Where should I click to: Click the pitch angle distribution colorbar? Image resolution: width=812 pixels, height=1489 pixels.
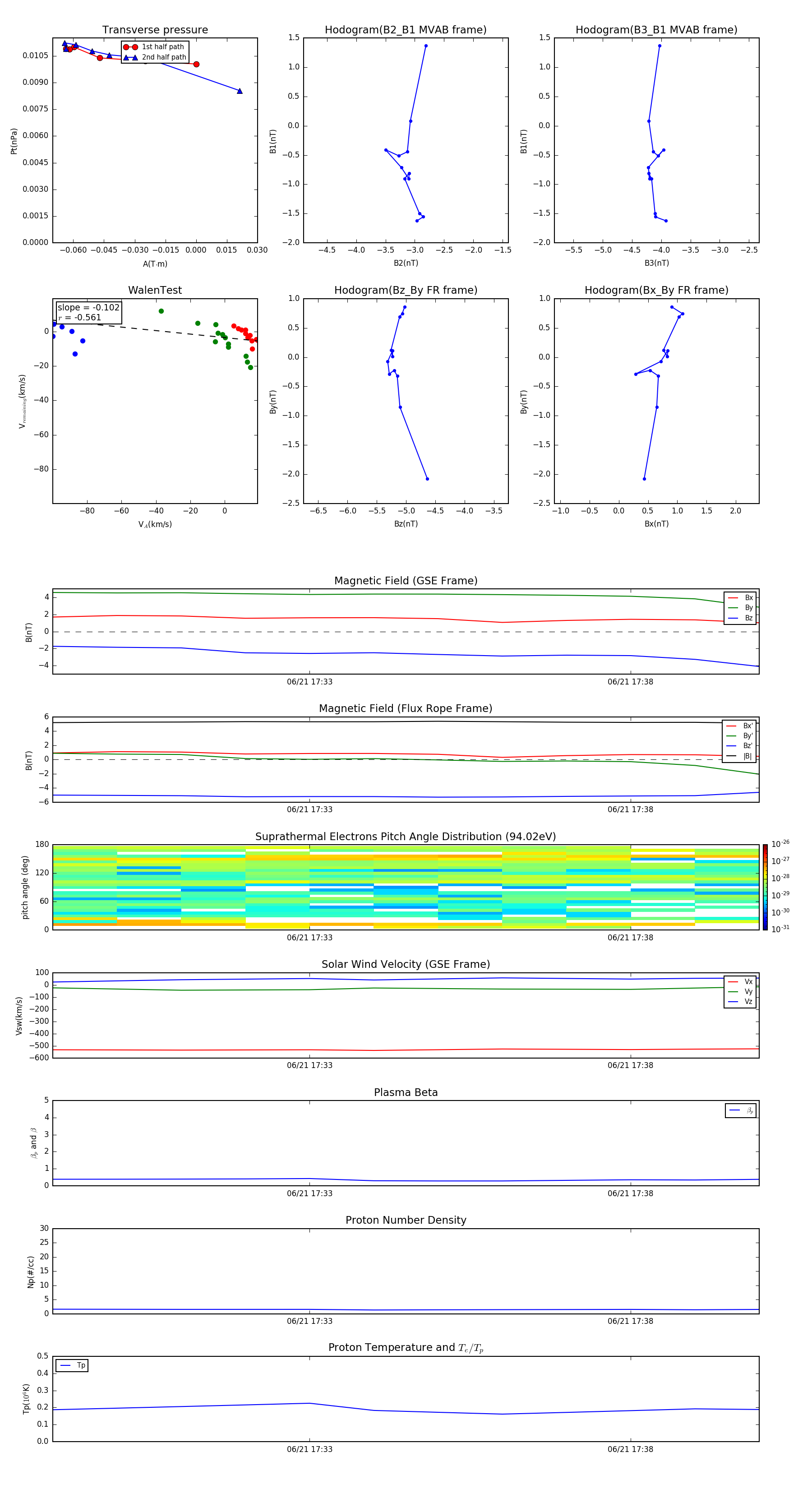(765, 887)
